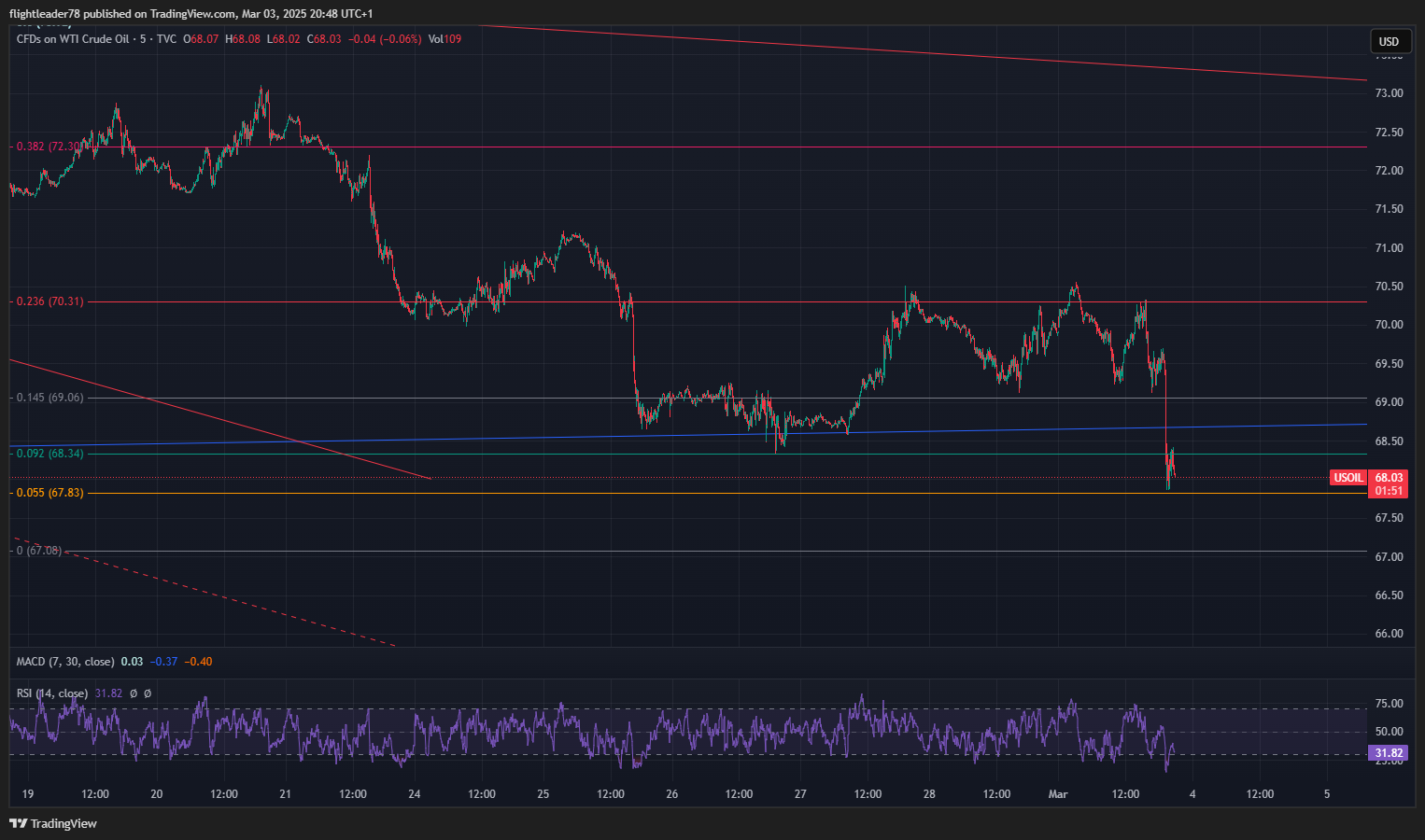1425x840 pixels.
Task: Click the MACD signal value -0.37
Action: coord(165,662)
